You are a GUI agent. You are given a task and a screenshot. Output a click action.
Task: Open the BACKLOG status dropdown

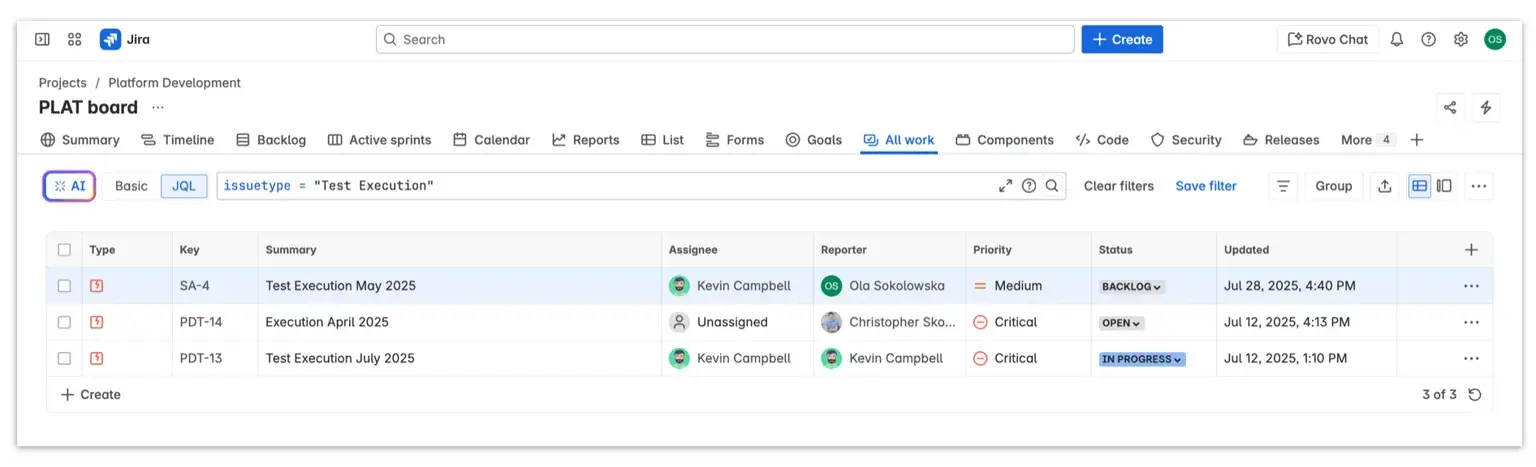(1132, 287)
